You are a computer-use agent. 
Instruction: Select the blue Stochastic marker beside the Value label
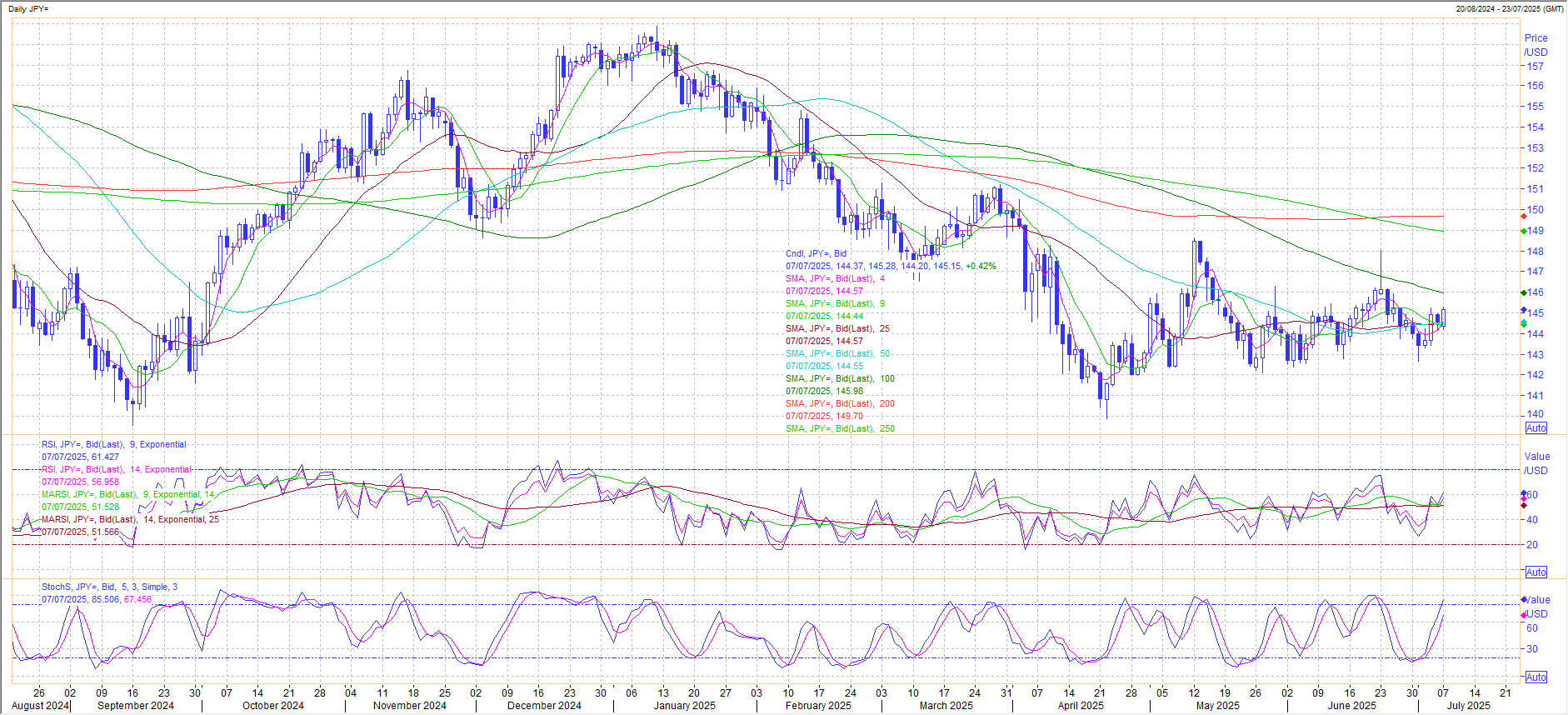(1524, 600)
